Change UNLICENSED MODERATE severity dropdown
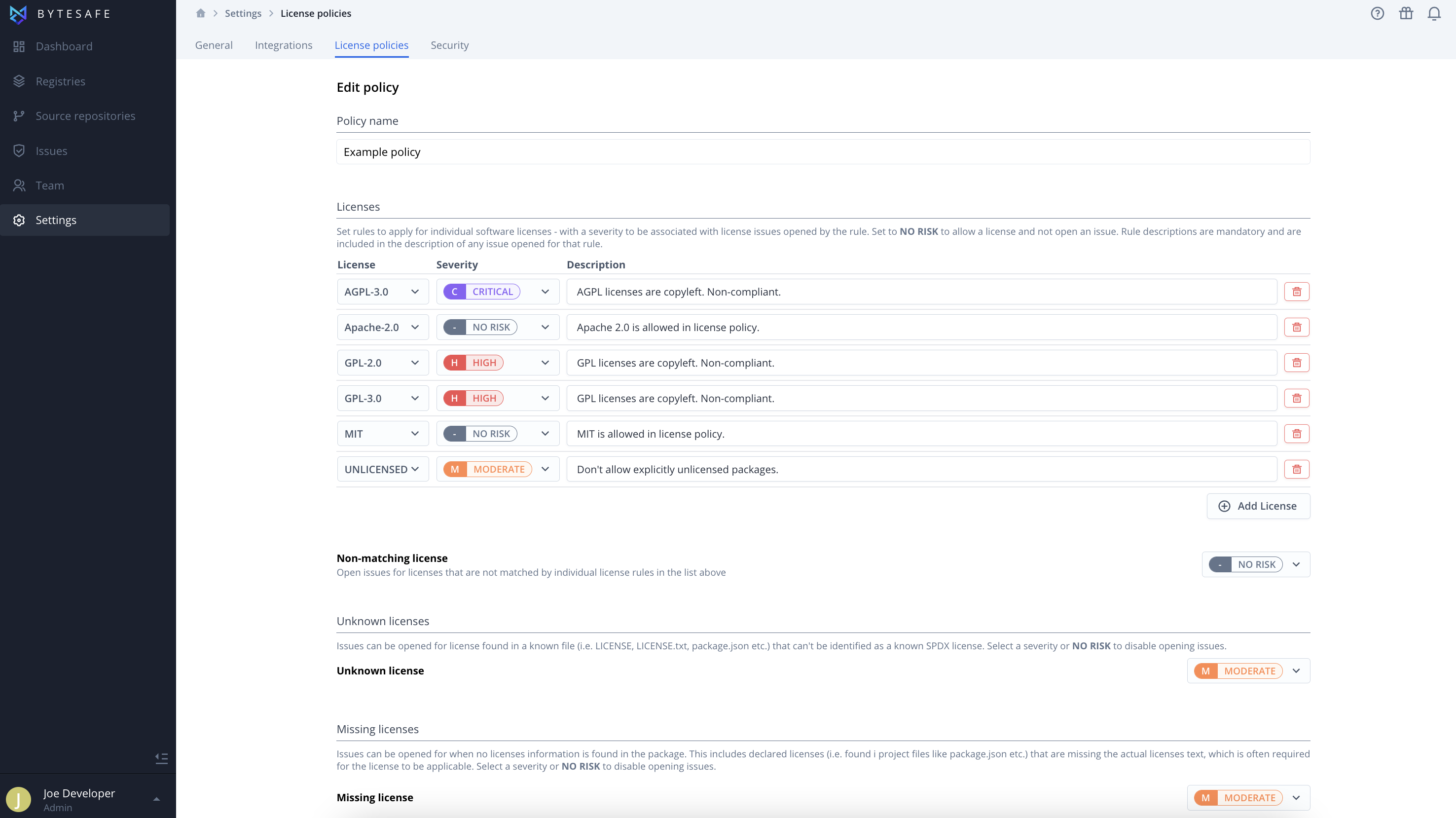Image resolution: width=1456 pixels, height=818 pixels. tap(498, 469)
